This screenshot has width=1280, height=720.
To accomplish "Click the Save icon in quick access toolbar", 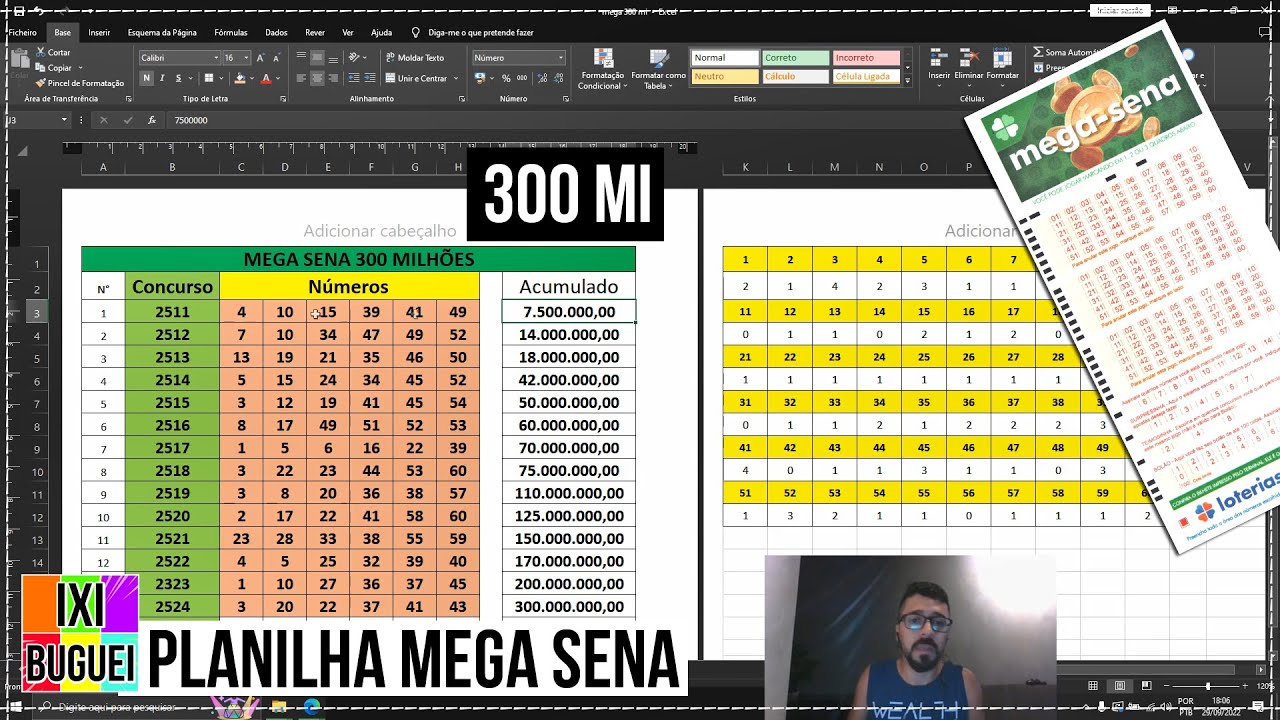I will point(18,12).
